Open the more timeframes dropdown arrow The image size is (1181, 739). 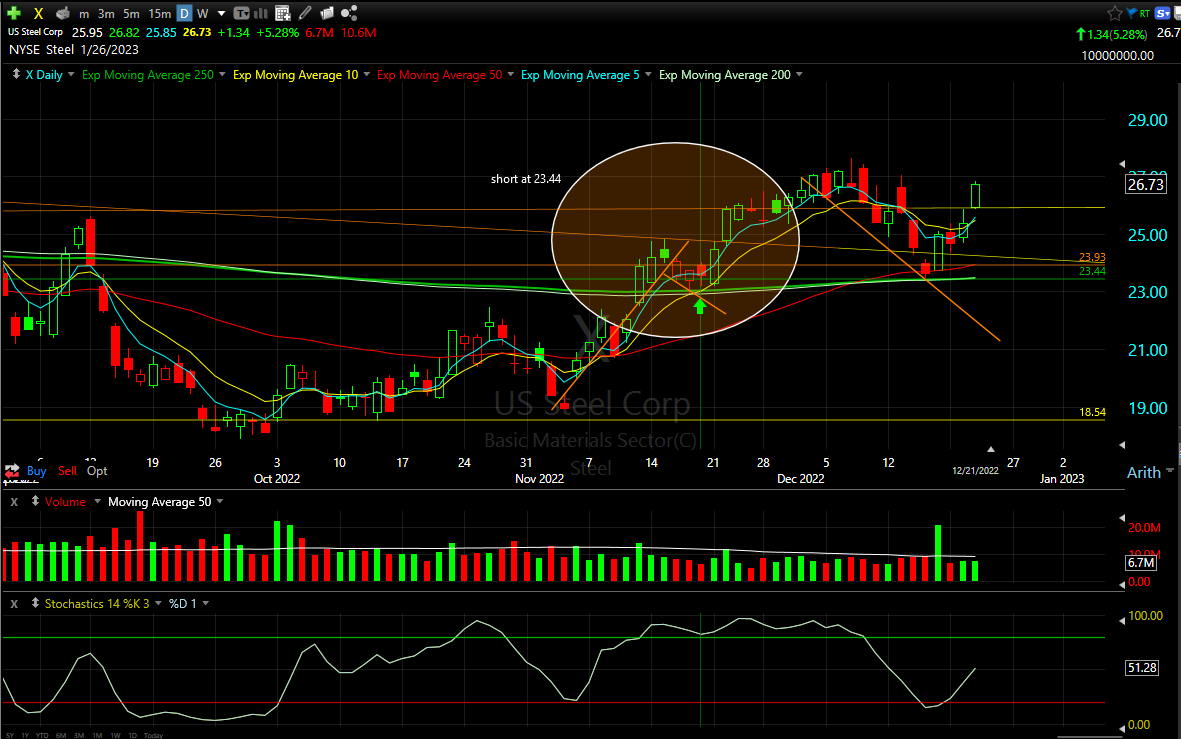[221, 14]
